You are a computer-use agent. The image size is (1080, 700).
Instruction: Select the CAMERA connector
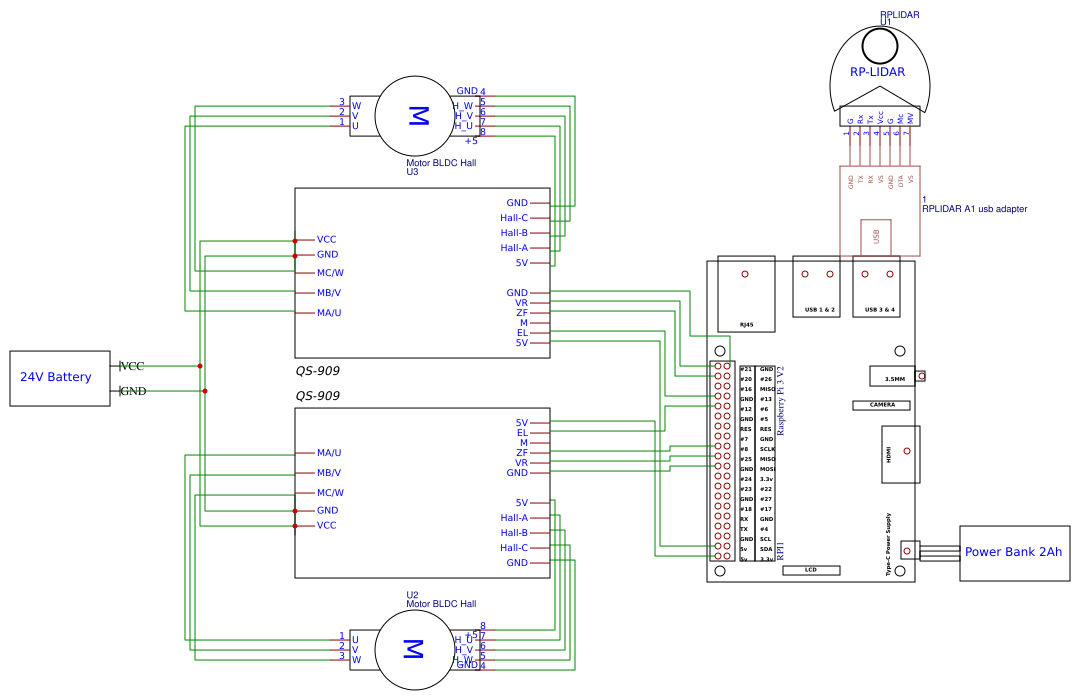(x=882, y=405)
